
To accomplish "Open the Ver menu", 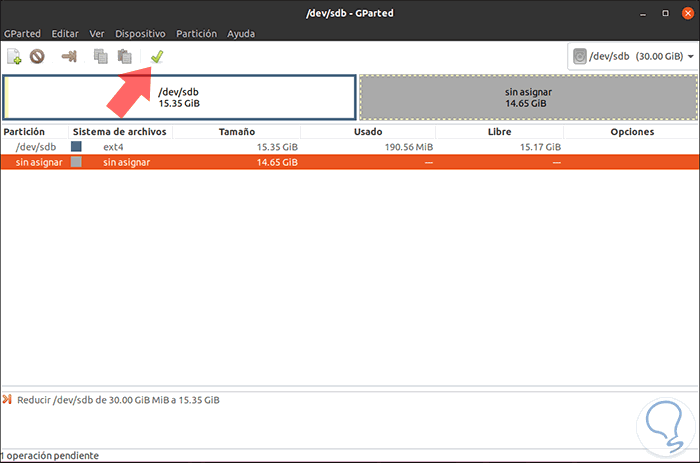I will [x=96, y=33].
